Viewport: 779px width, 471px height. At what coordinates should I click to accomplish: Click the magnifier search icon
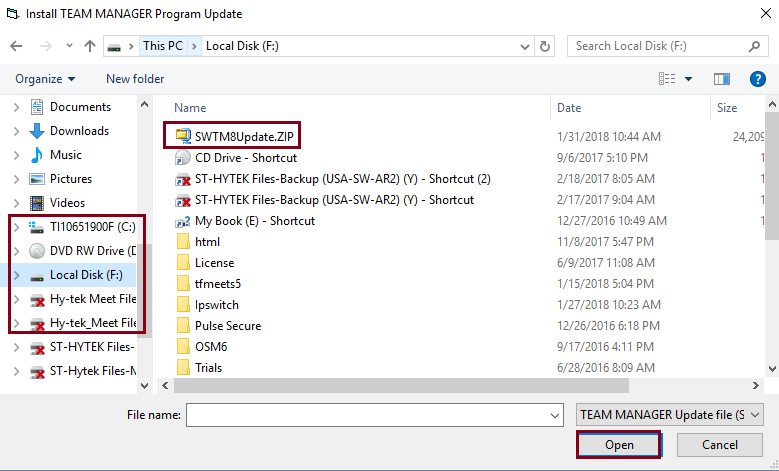pyautogui.click(x=754, y=46)
